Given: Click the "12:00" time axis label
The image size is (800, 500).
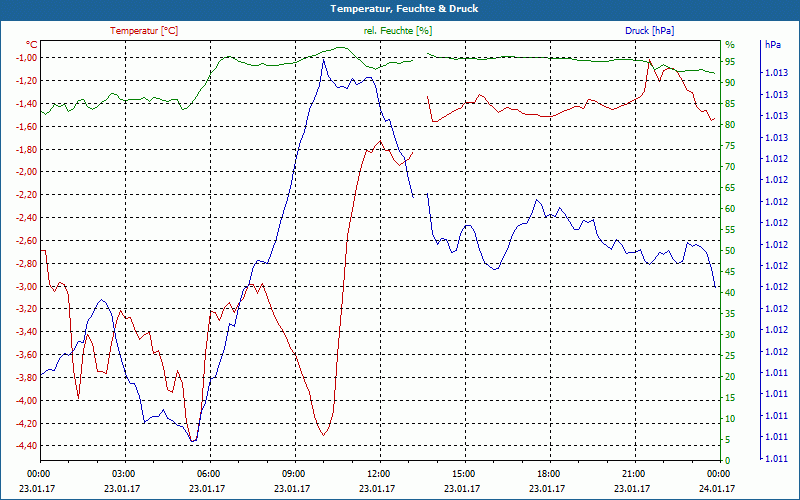Looking at the screenshot, I should point(379,473).
